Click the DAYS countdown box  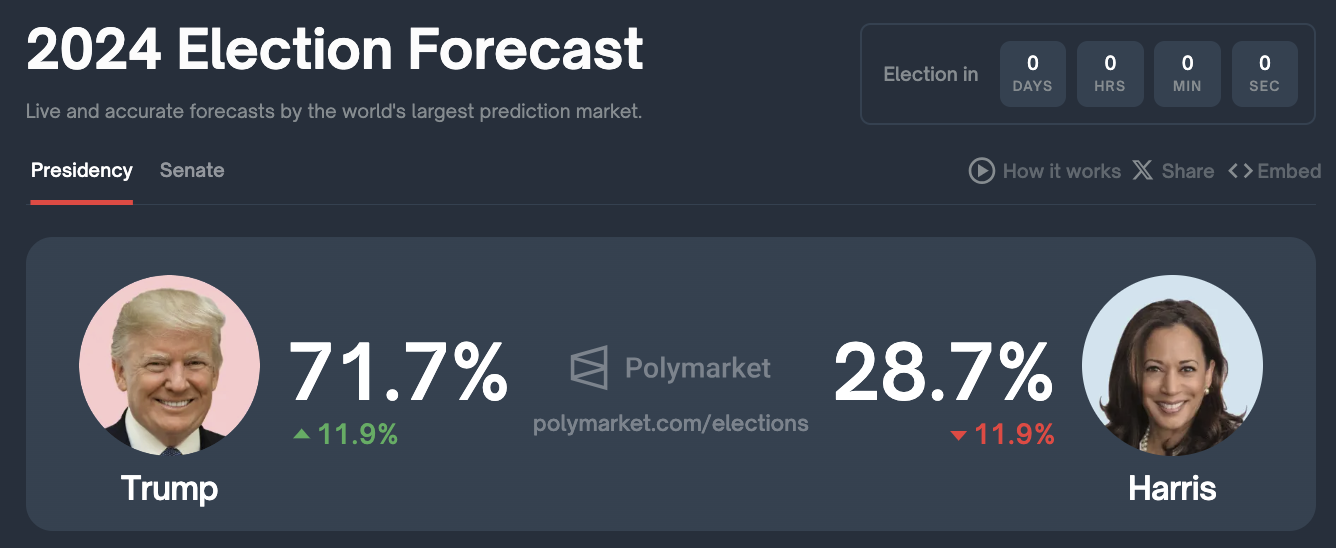(1033, 74)
